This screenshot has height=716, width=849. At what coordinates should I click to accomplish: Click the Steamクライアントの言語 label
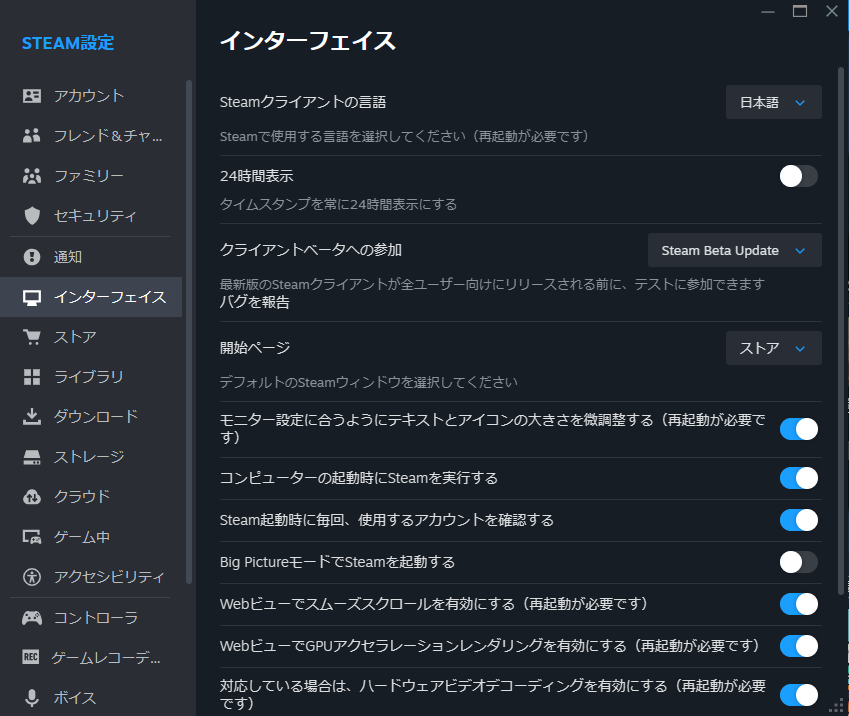pos(303,102)
